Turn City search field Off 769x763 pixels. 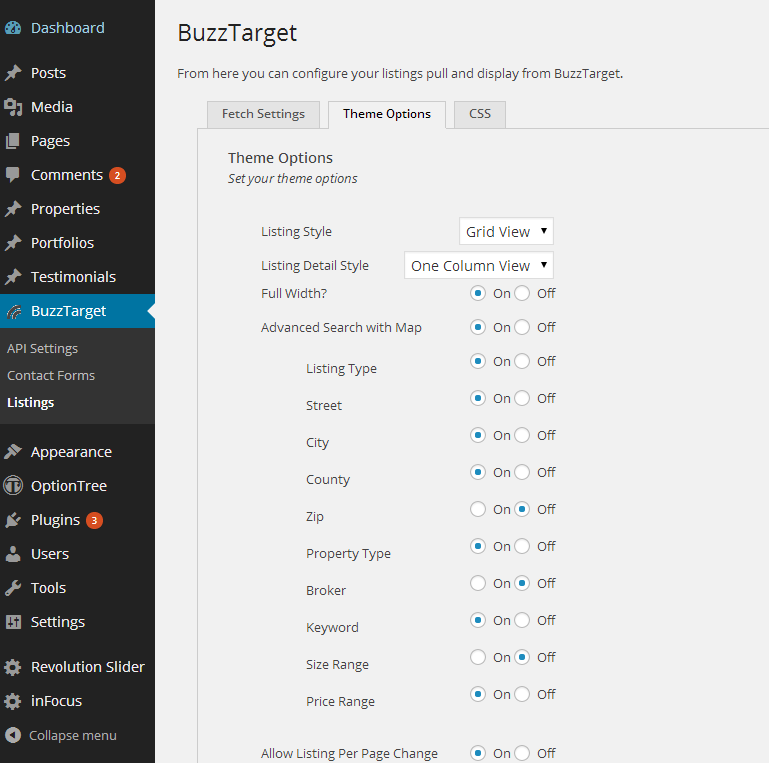tap(522, 435)
